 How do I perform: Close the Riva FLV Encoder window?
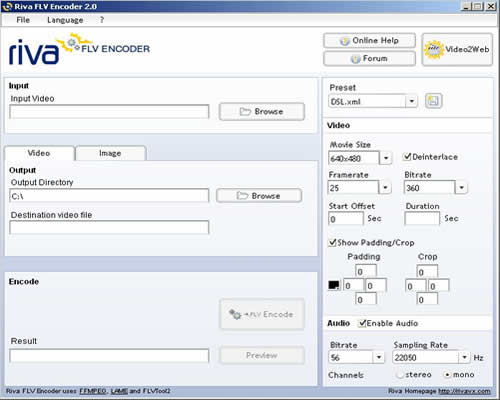coord(491,6)
